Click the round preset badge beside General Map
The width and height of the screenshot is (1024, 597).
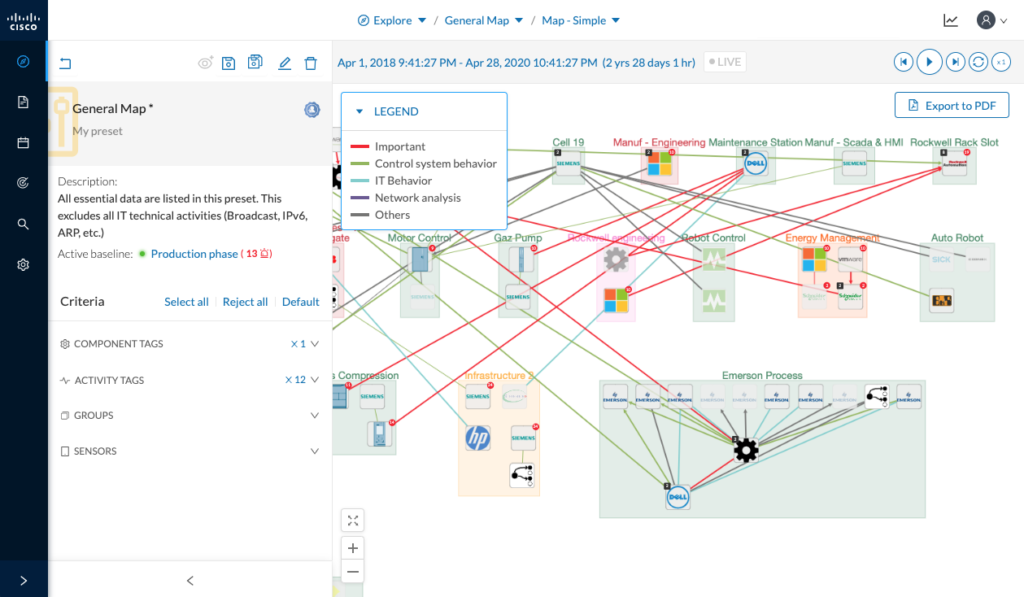(x=312, y=110)
